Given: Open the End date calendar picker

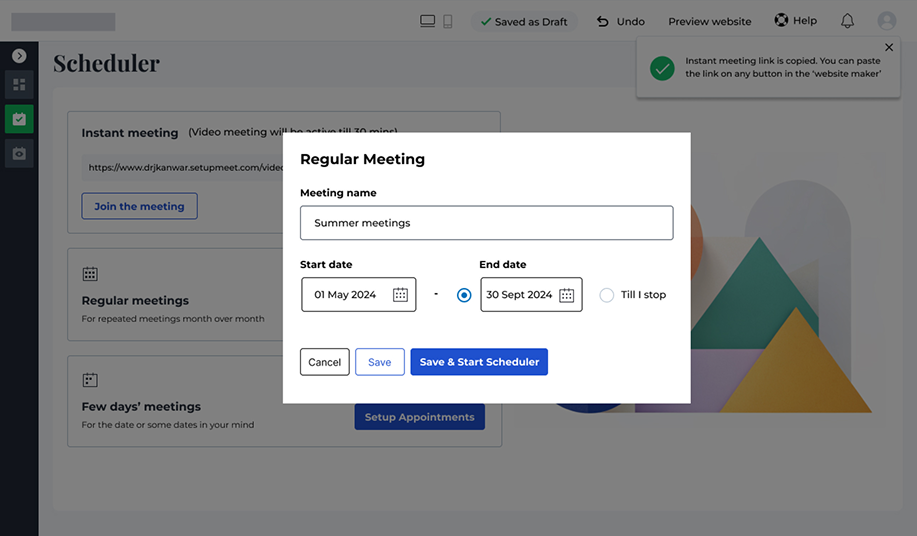Looking at the screenshot, I should click(566, 295).
